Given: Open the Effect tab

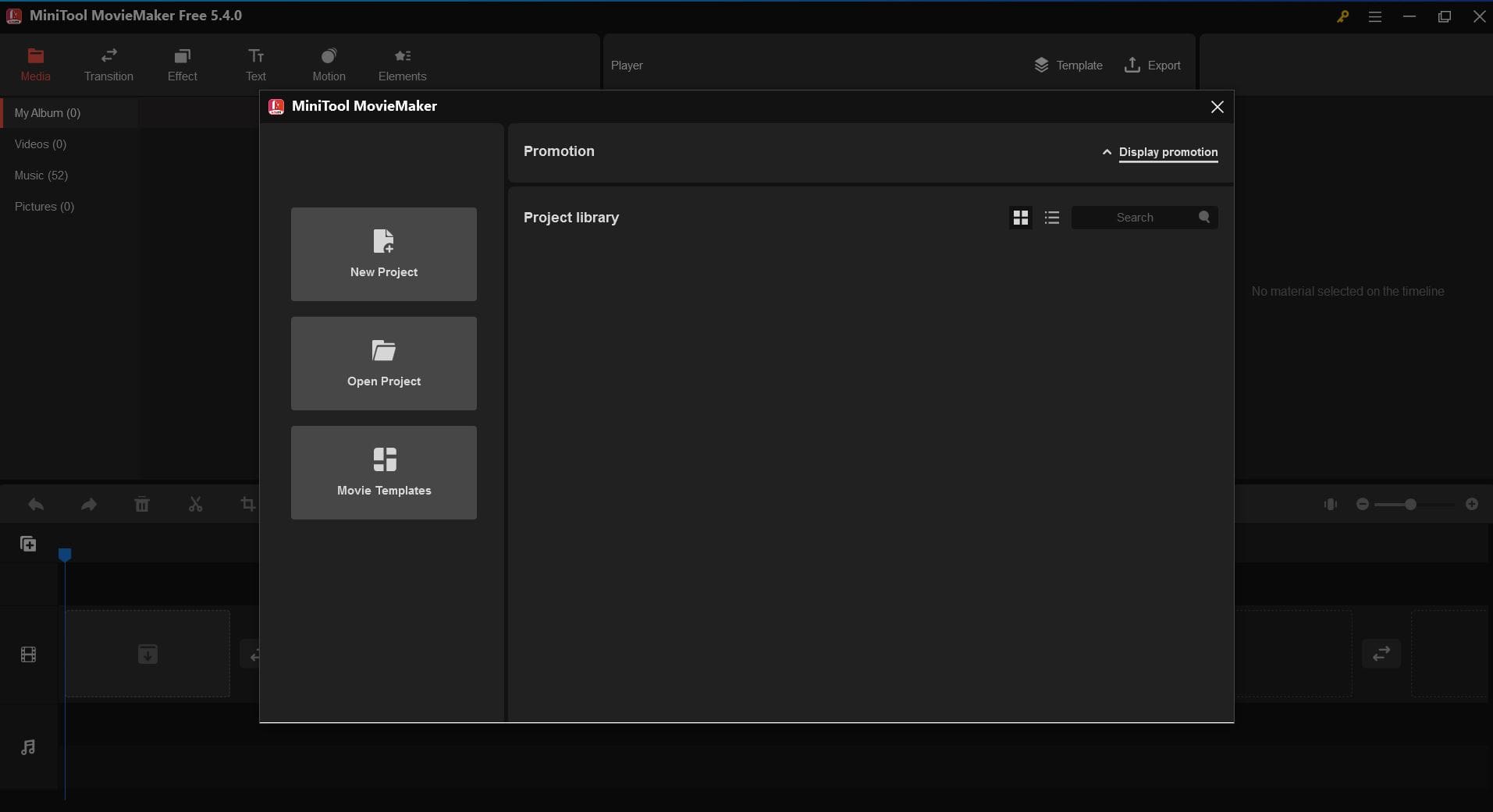Looking at the screenshot, I should point(182,65).
